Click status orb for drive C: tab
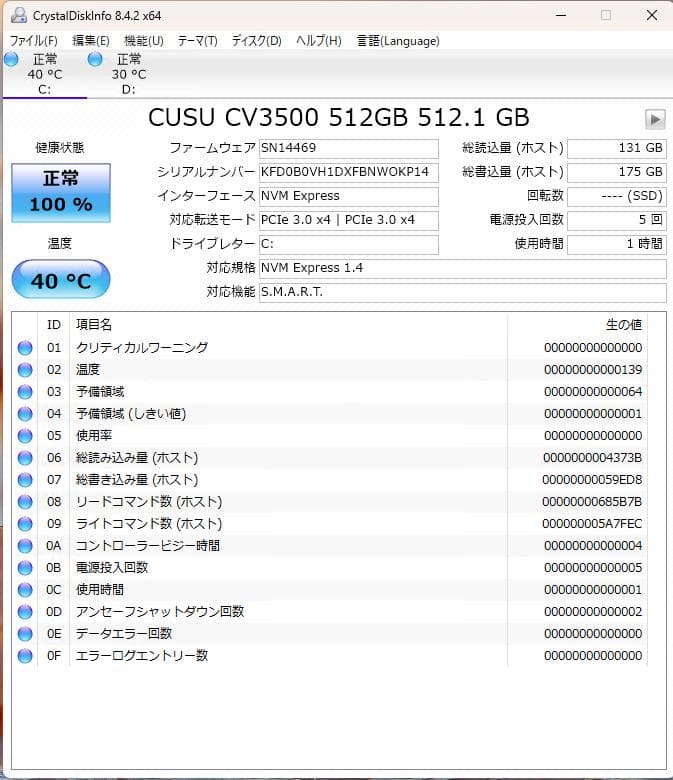Screen dimensions: 673x780 [x=11, y=59]
